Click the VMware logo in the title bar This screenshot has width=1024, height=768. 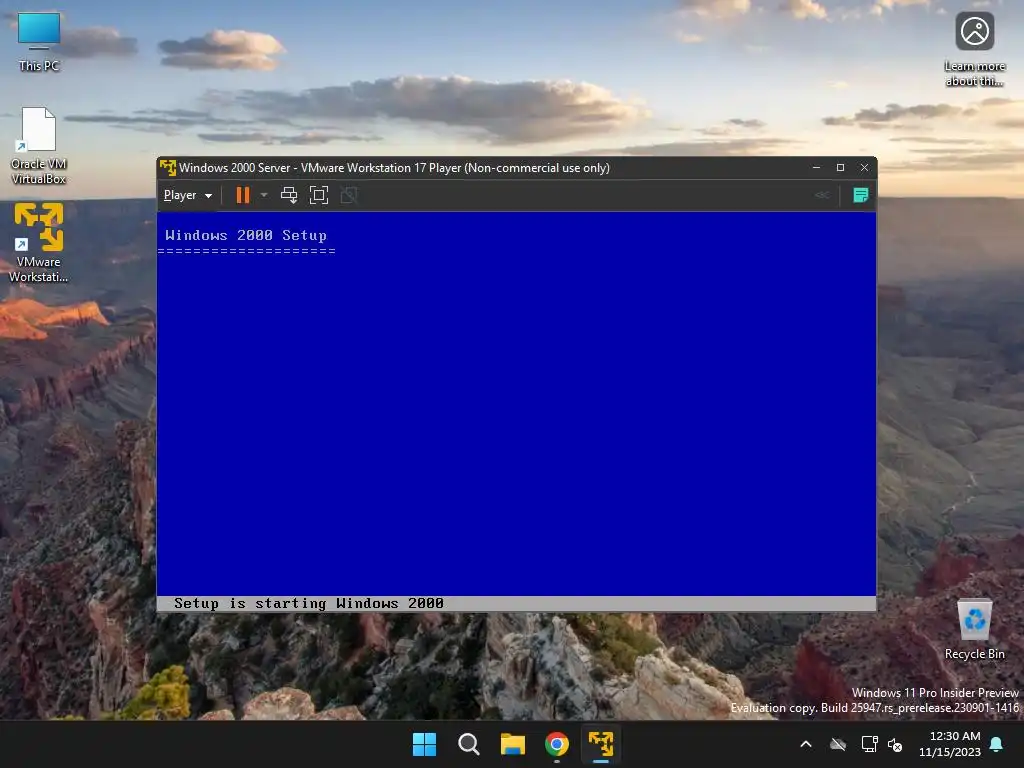tap(168, 168)
